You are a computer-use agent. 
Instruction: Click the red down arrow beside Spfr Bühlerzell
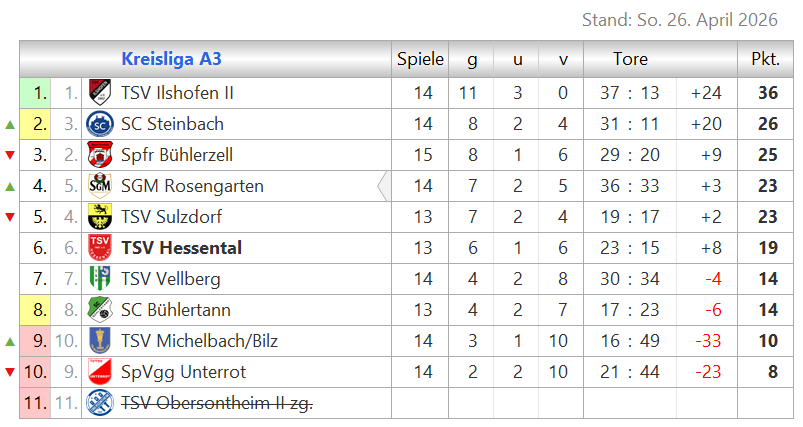pyautogui.click(x=10, y=156)
